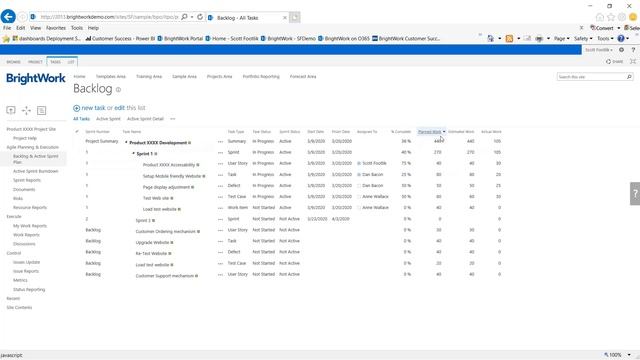This screenshot has height=360, width=640.
Task: Open the Customer Support mechanism task
Action: (x=165, y=276)
